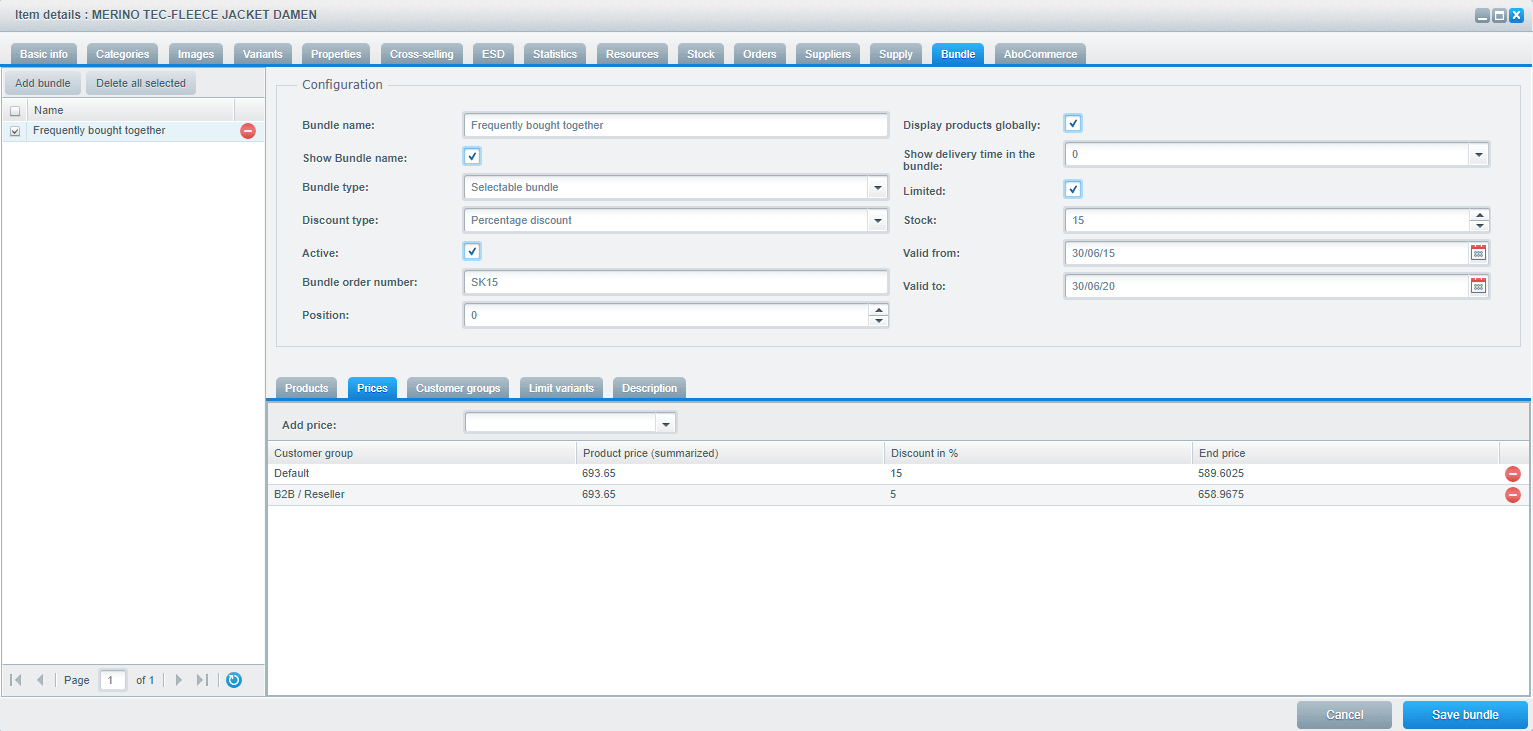Go to next page of bundles
The height and width of the screenshot is (731, 1533).
tap(178, 680)
